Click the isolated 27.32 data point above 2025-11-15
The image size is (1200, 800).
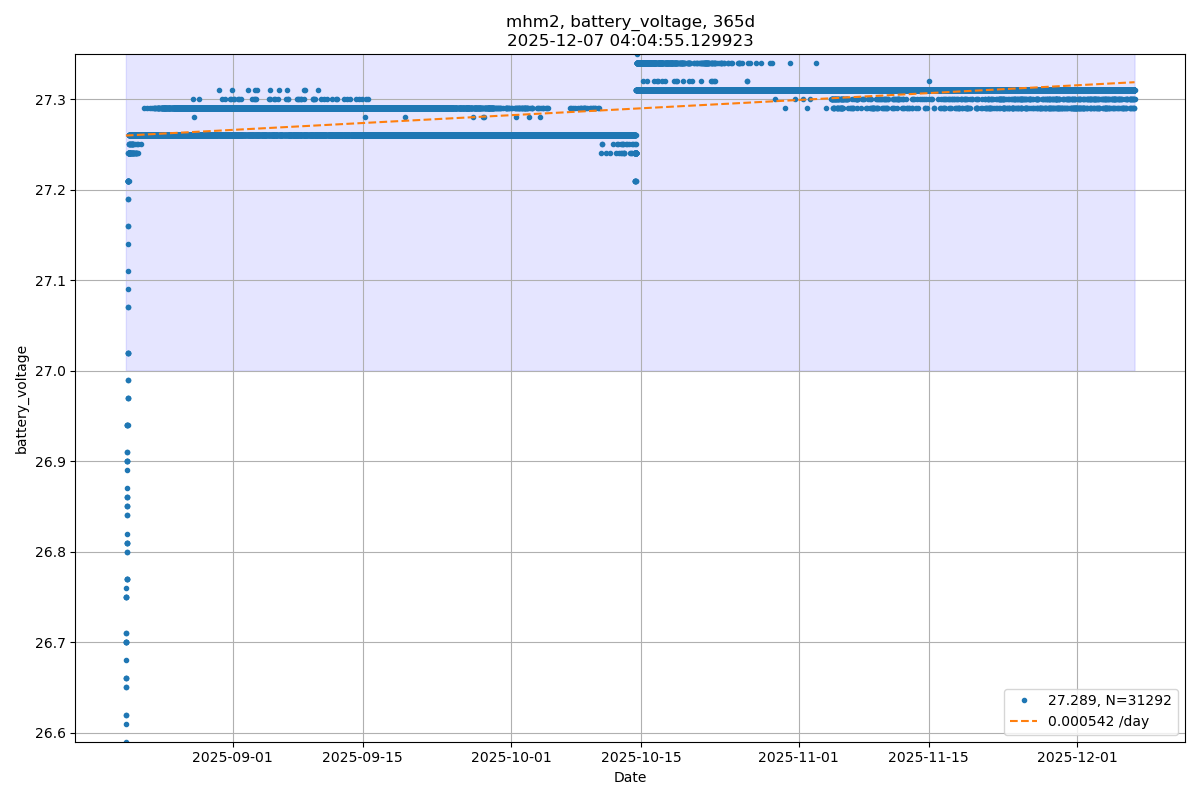click(929, 82)
